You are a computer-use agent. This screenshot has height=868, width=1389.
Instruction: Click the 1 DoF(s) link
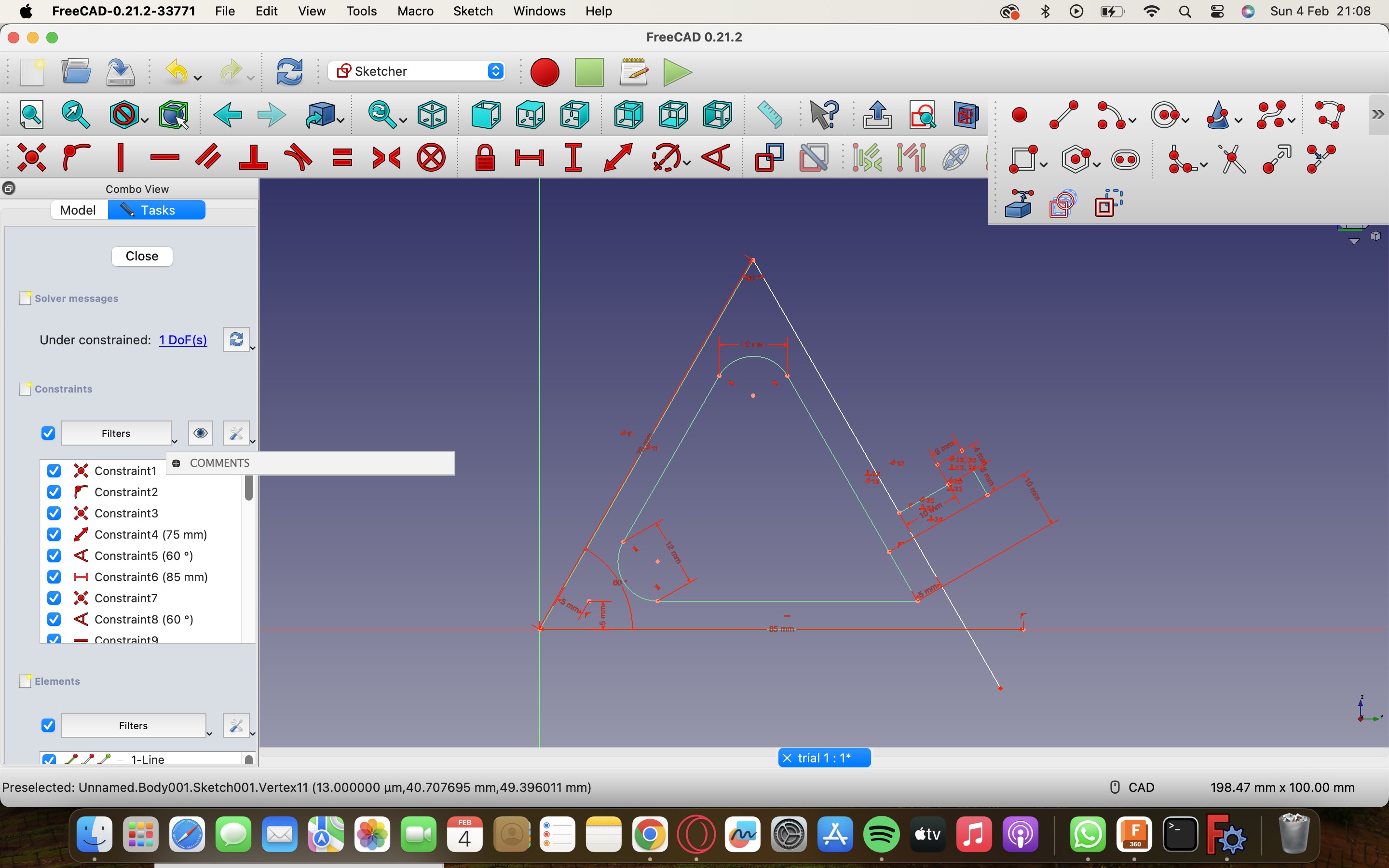pyautogui.click(x=183, y=340)
